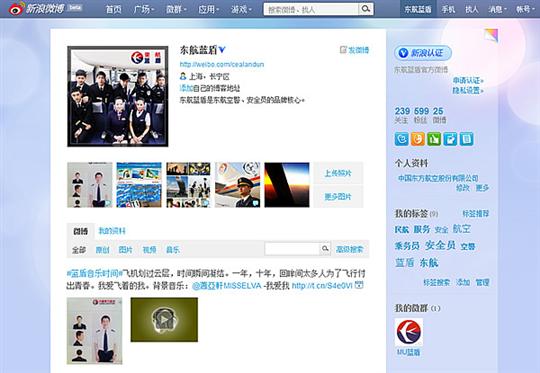Click the first blue app icon under stats
The width and height of the screenshot is (540, 373).
(402, 139)
